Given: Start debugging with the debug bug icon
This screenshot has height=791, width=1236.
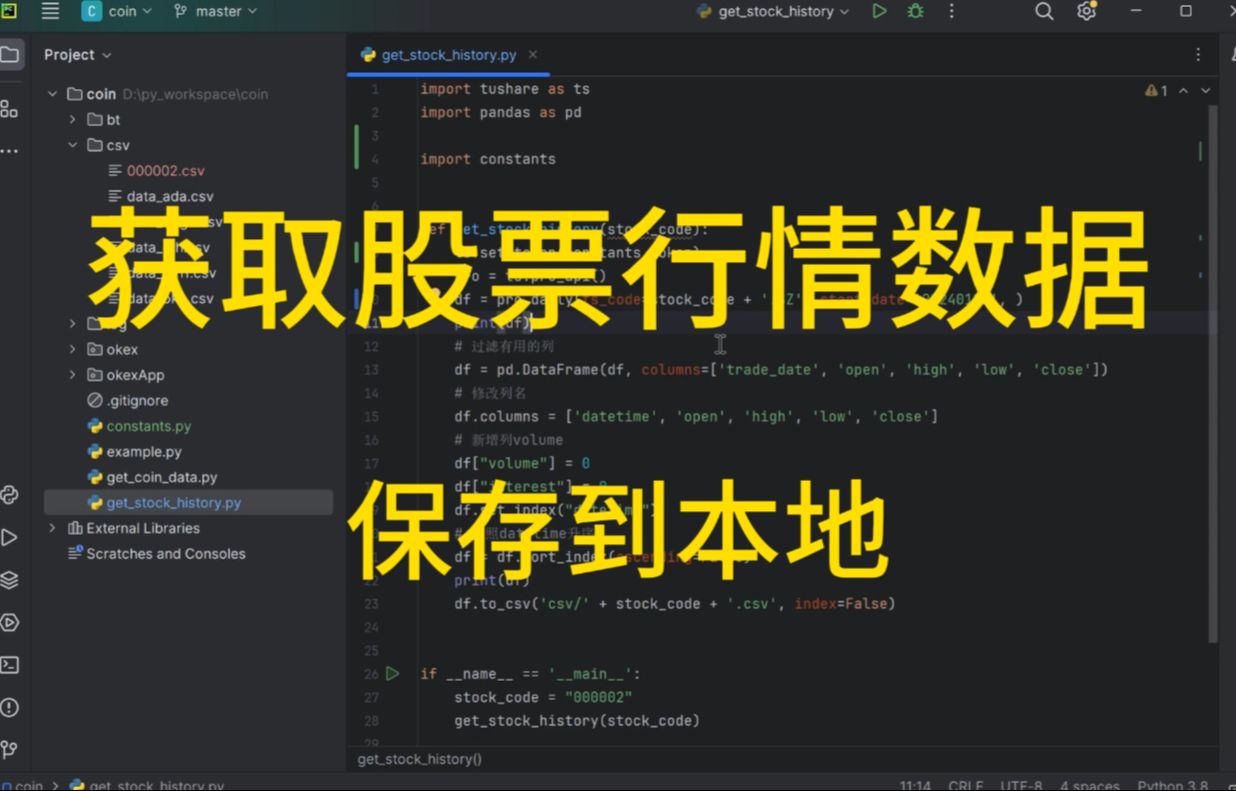Looking at the screenshot, I should (x=915, y=11).
